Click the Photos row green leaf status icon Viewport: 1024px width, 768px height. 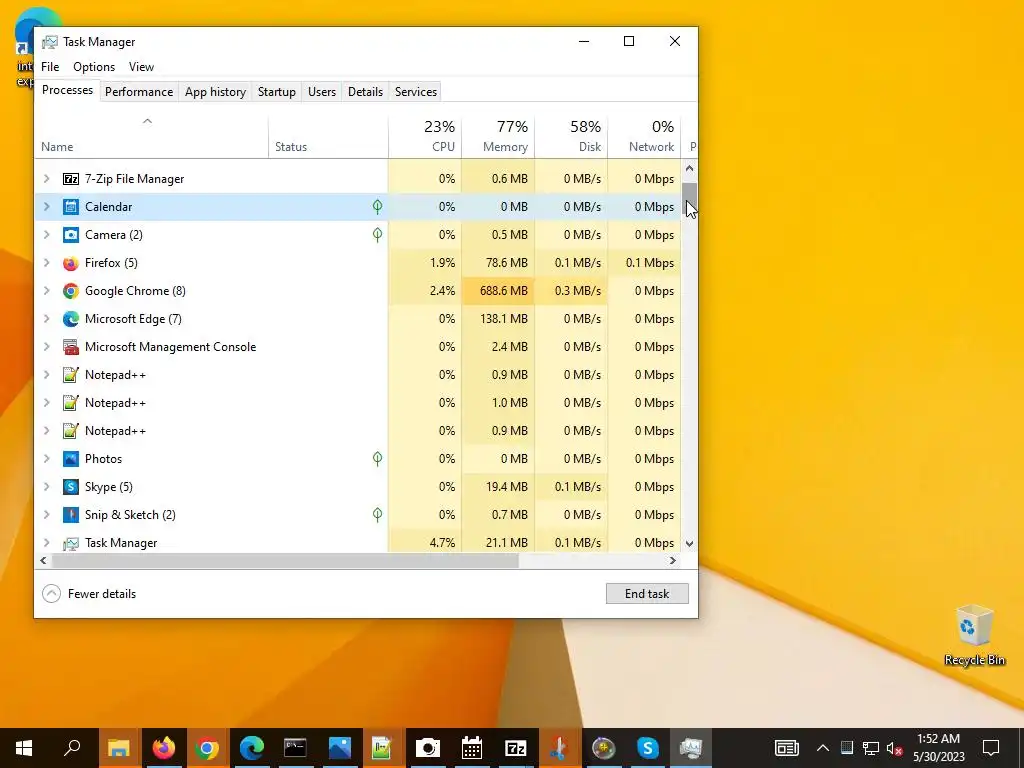point(377,459)
